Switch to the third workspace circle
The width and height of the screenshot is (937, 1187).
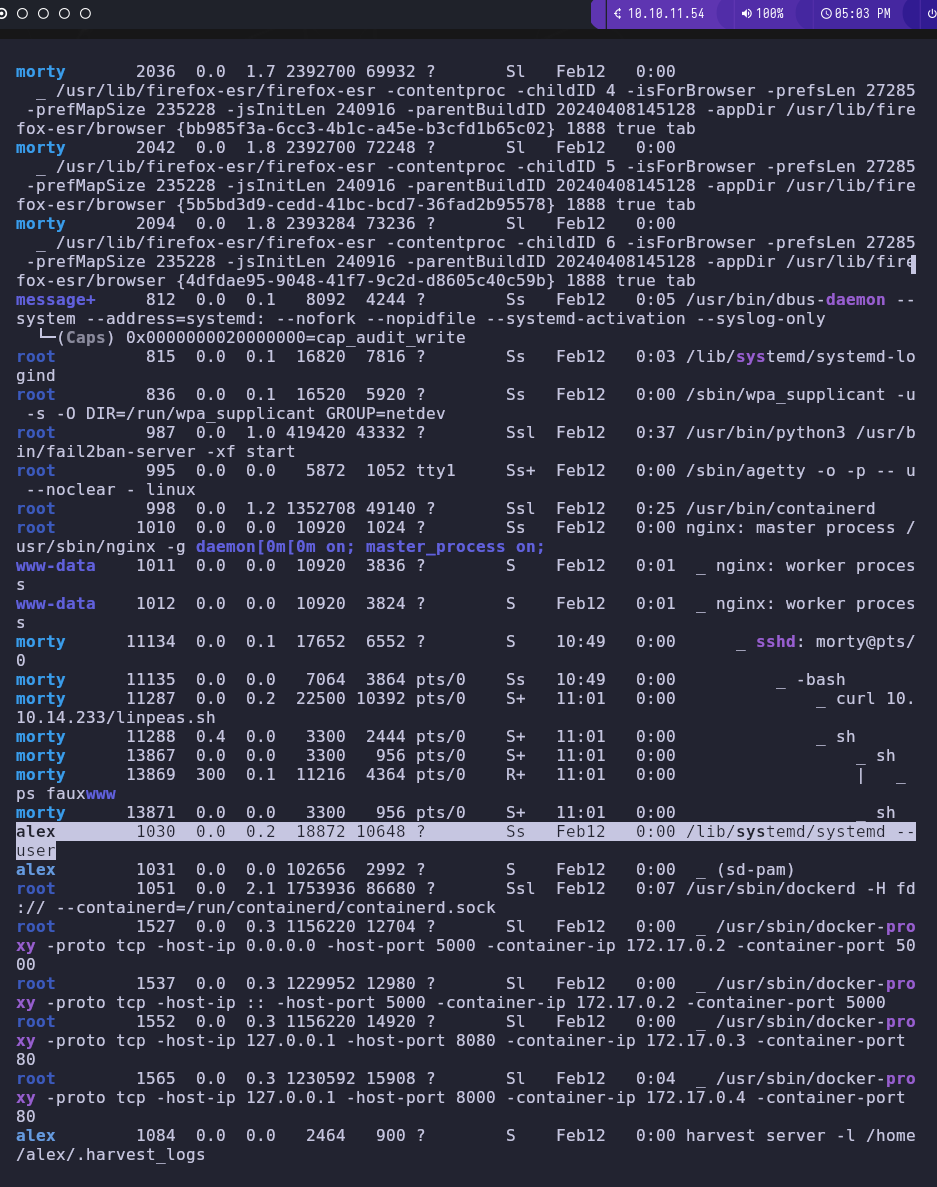[x=43, y=14]
